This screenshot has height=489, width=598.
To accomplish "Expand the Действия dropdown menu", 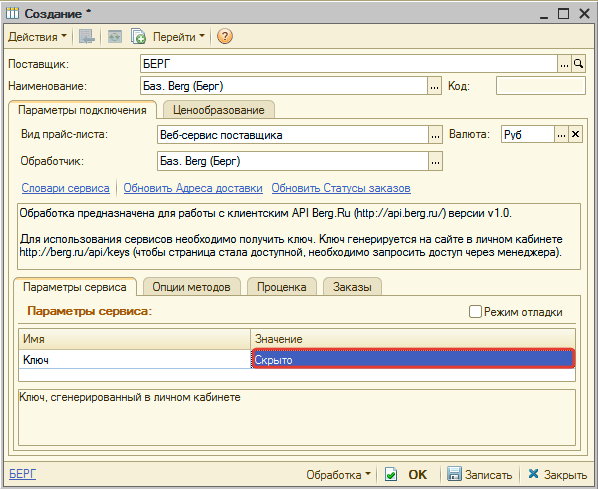I will click(x=37, y=37).
